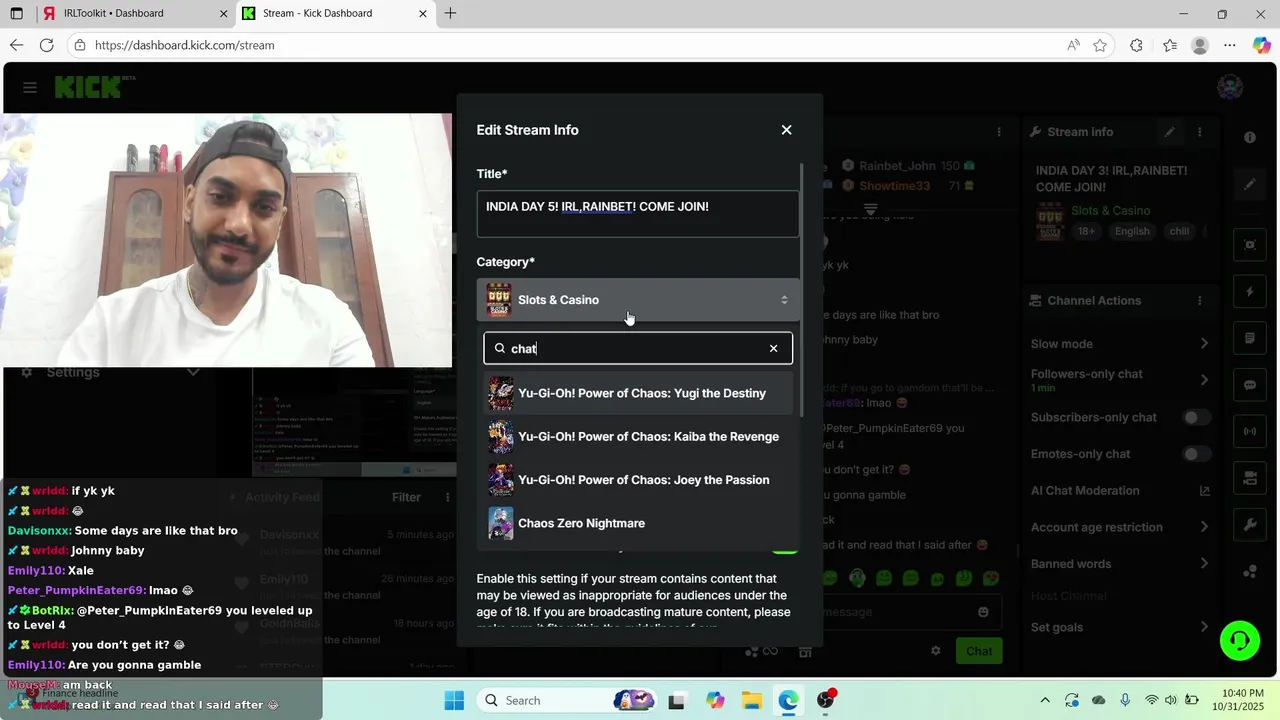1280x720 pixels.
Task: Edit stream info using panel pencil icon
Action: tap(1170, 132)
